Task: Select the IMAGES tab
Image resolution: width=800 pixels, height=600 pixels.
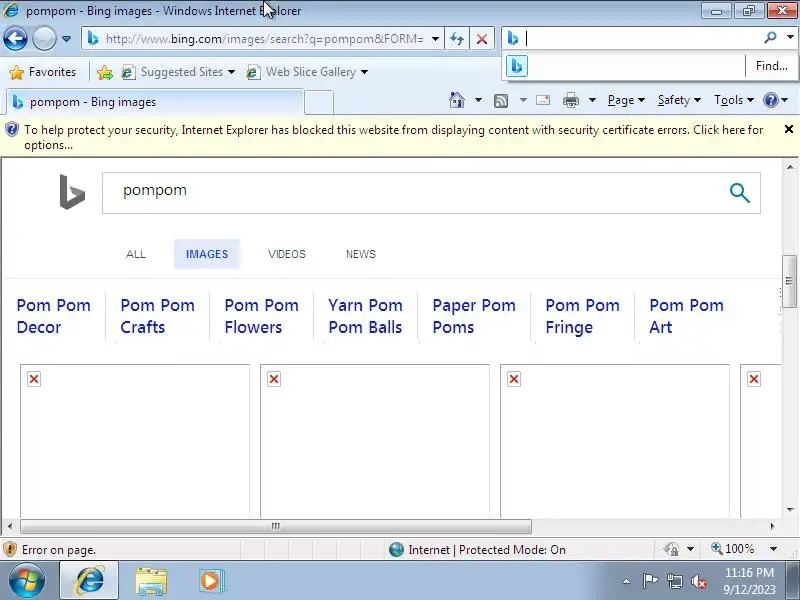Action: [x=207, y=254]
